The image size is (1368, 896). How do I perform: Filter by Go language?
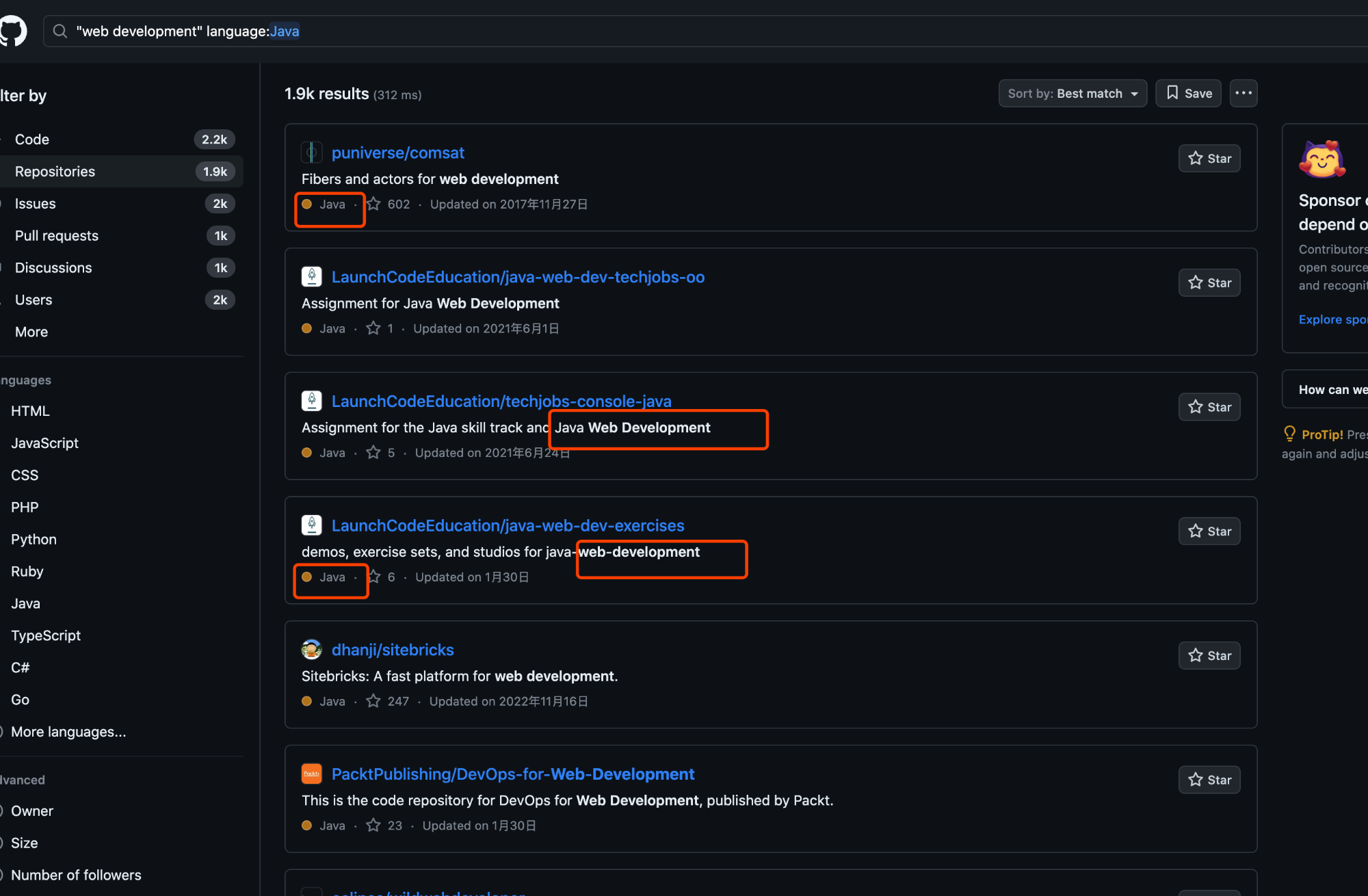tap(21, 700)
